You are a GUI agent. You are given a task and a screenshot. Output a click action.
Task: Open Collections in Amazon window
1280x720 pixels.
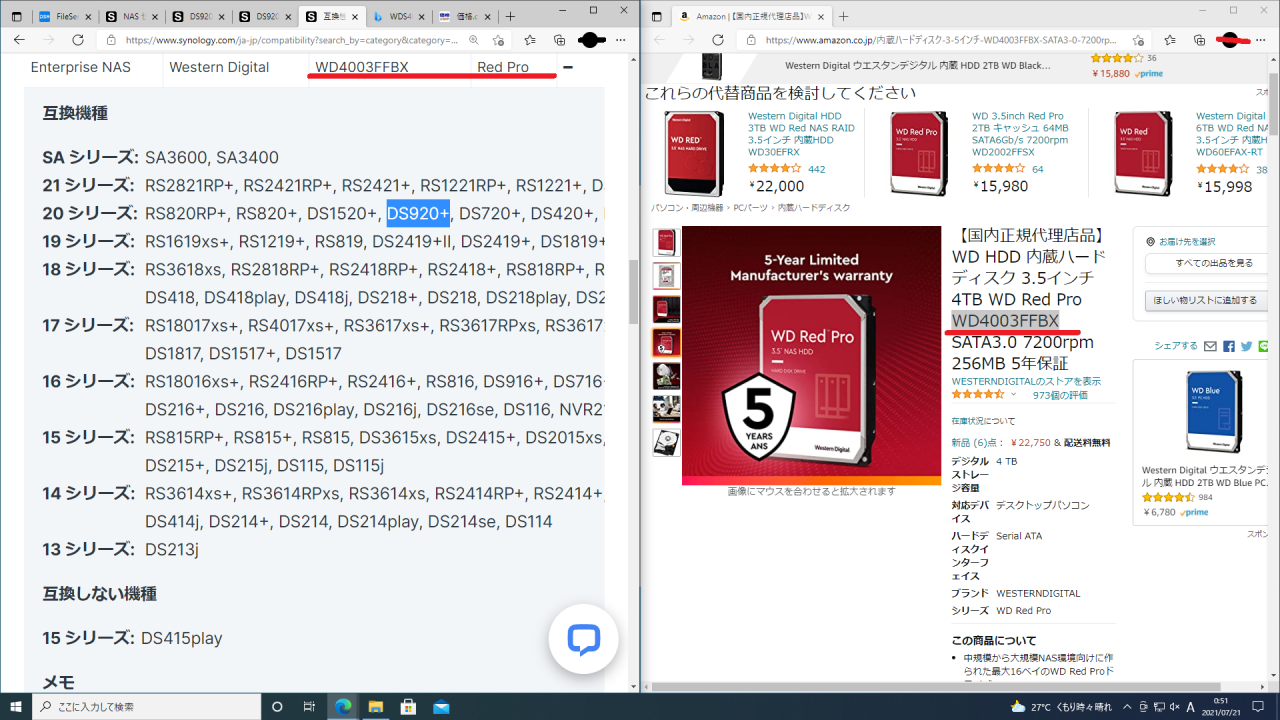pyautogui.click(x=1200, y=40)
